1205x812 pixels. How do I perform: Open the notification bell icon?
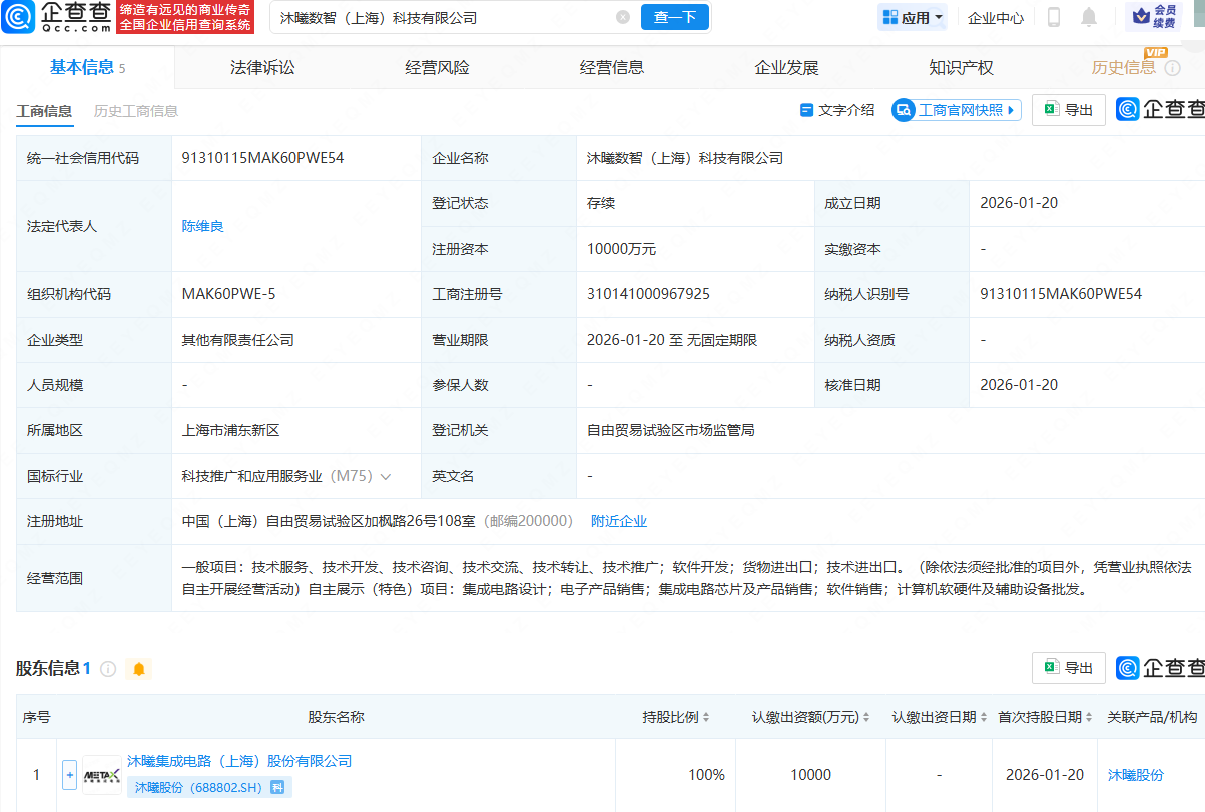pyautogui.click(x=1088, y=17)
